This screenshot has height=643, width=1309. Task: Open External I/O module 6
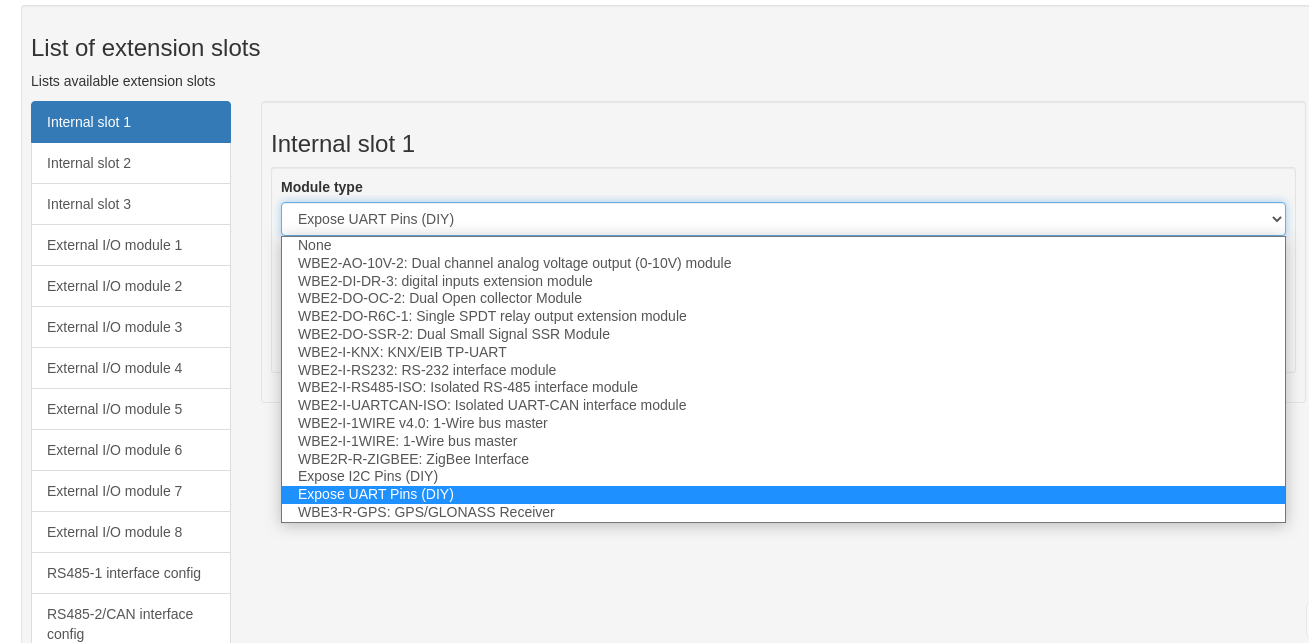pyautogui.click(x=131, y=450)
